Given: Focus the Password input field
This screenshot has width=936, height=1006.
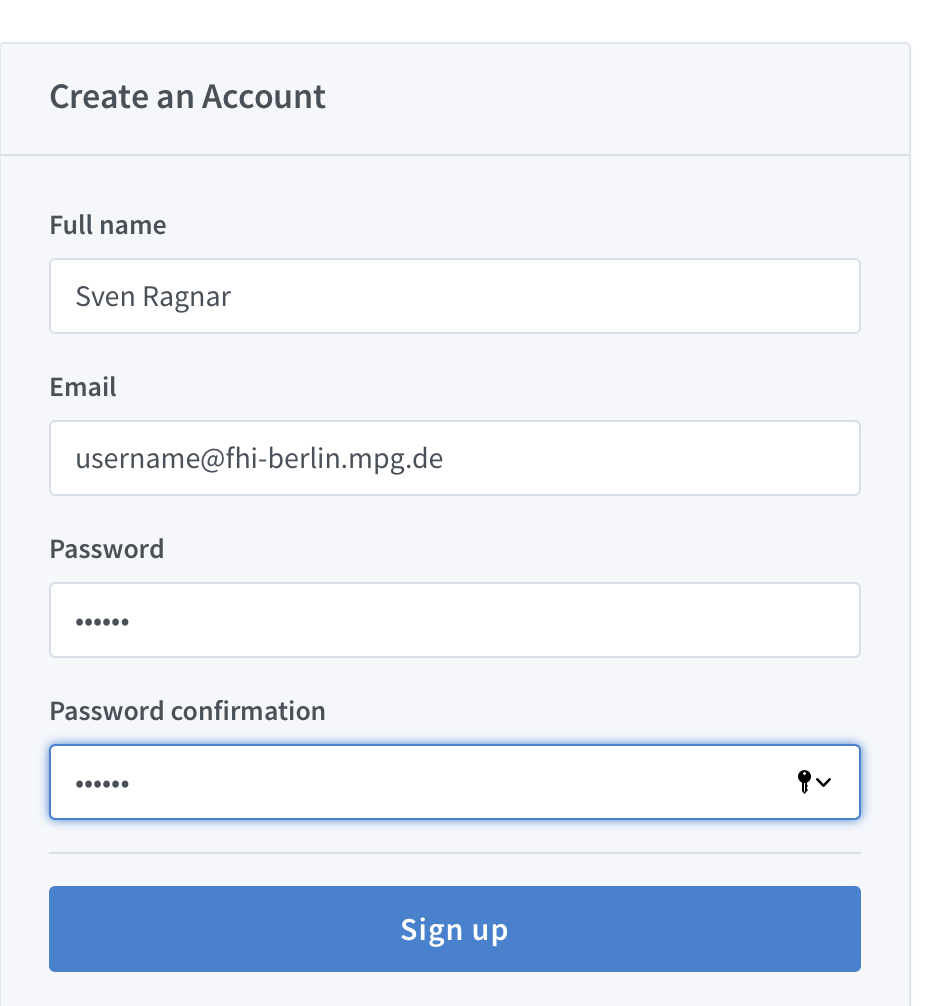Looking at the screenshot, I should (455, 620).
